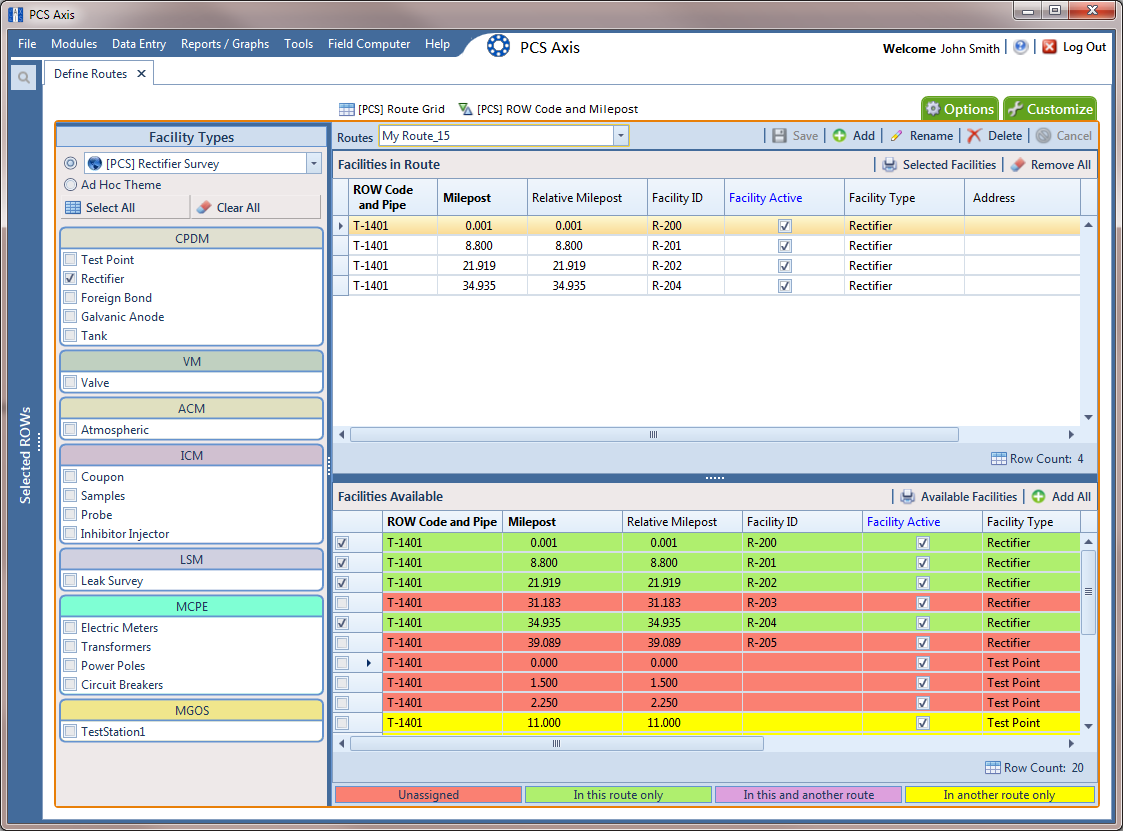Viewport: 1123px width, 831px height.
Task: Click the upper Row Count grid icon
Action: click(x=998, y=458)
